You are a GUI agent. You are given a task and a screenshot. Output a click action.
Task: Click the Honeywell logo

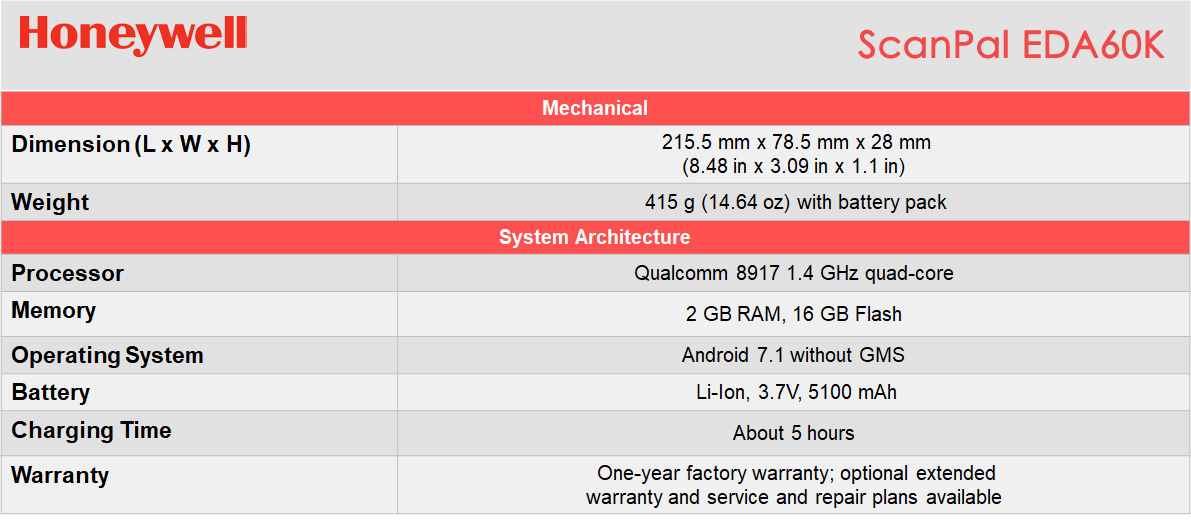133,34
